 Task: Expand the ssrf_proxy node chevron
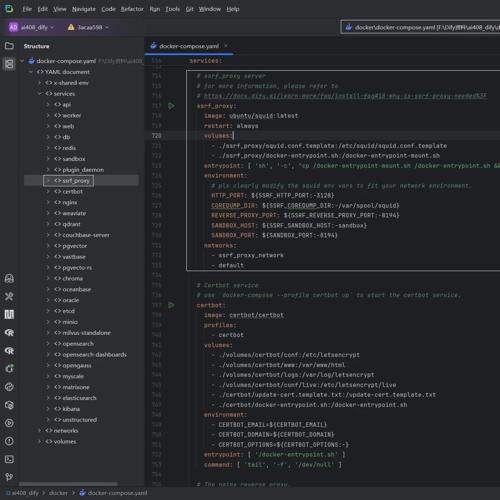[48, 181]
